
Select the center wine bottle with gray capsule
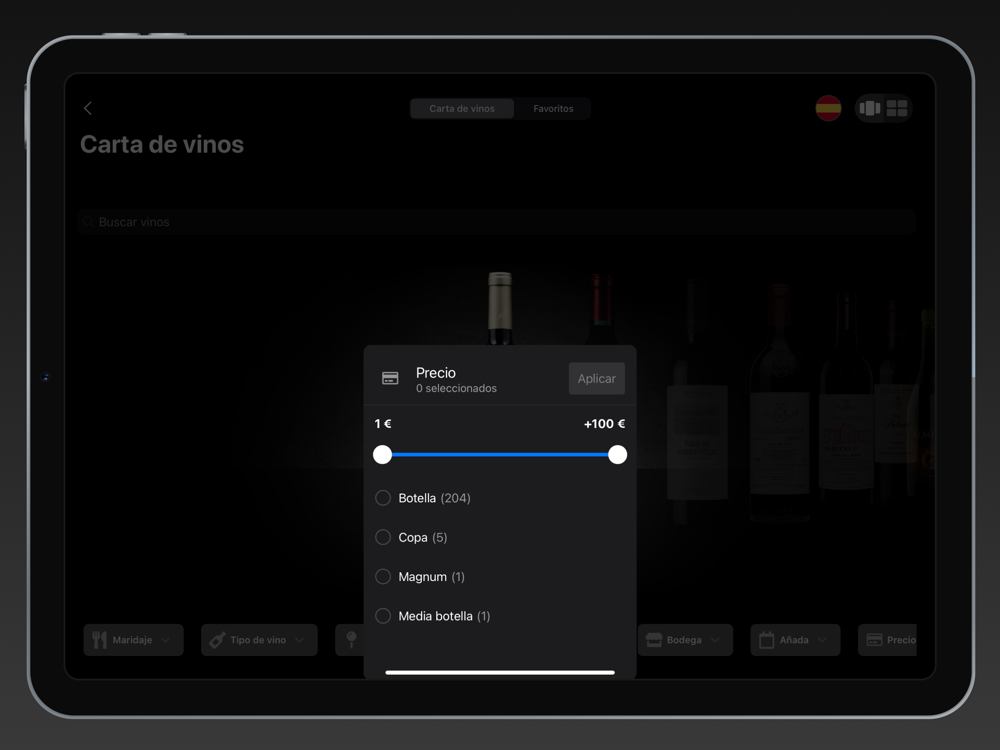tap(500, 309)
